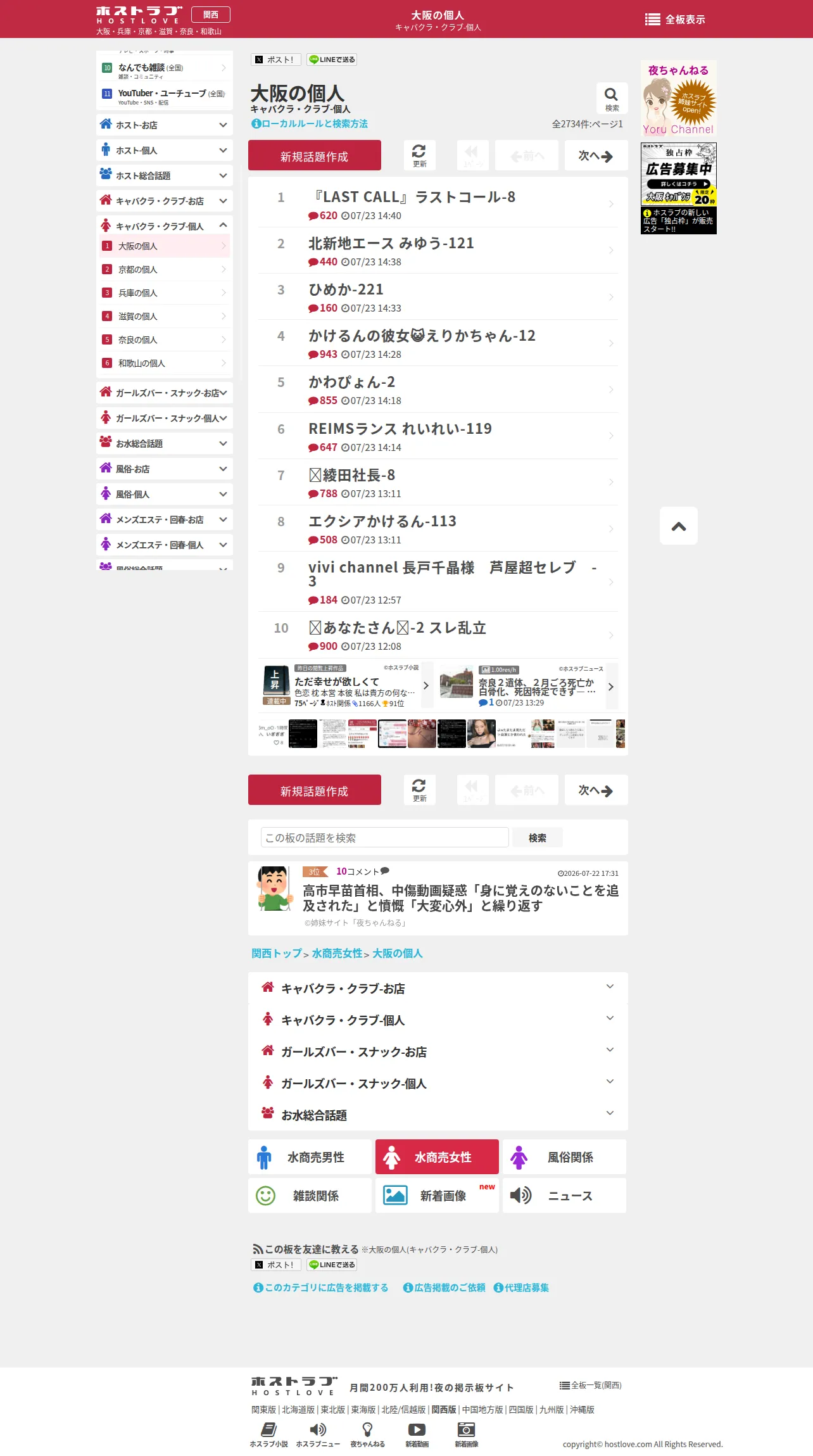This screenshot has height=1456, width=813.
Task: Open the 全板表示 list icon in the header
Action: point(652,20)
